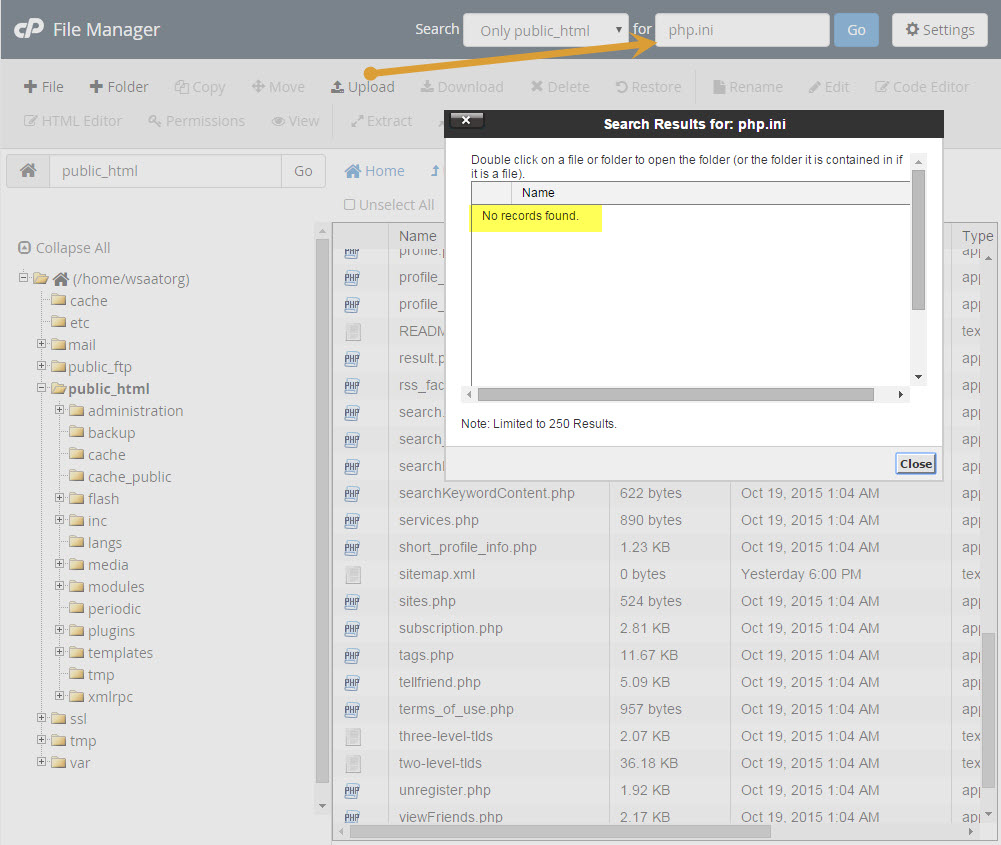The image size is (1001, 845).
Task: Click the search text field containing php.ini
Action: point(742,30)
